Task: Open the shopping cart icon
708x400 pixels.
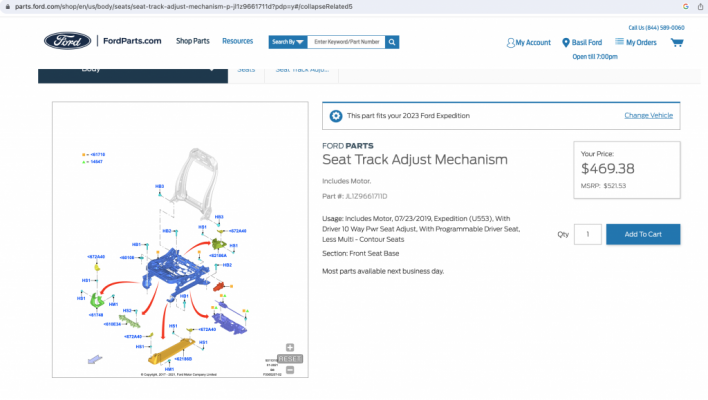Action: pos(677,42)
